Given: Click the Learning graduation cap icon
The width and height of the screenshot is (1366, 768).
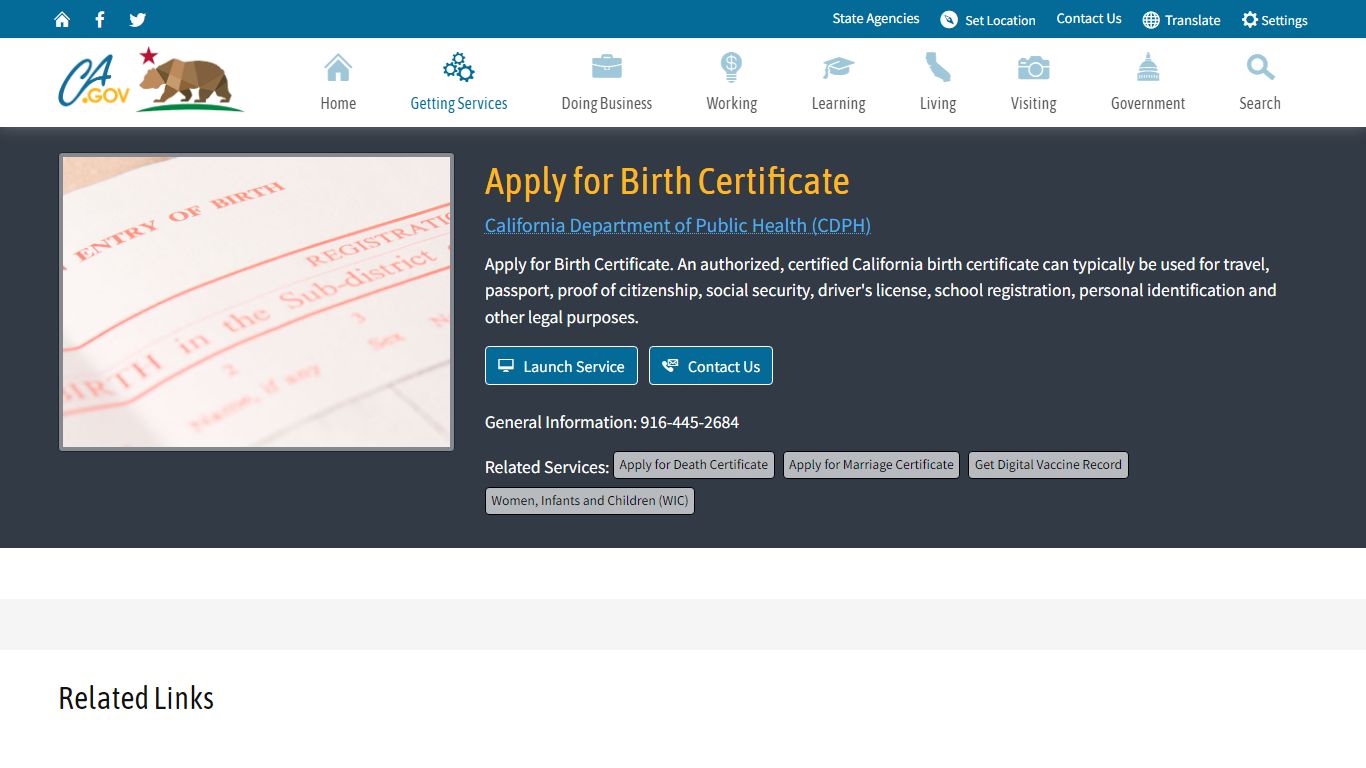Looking at the screenshot, I should coord(839,68).
